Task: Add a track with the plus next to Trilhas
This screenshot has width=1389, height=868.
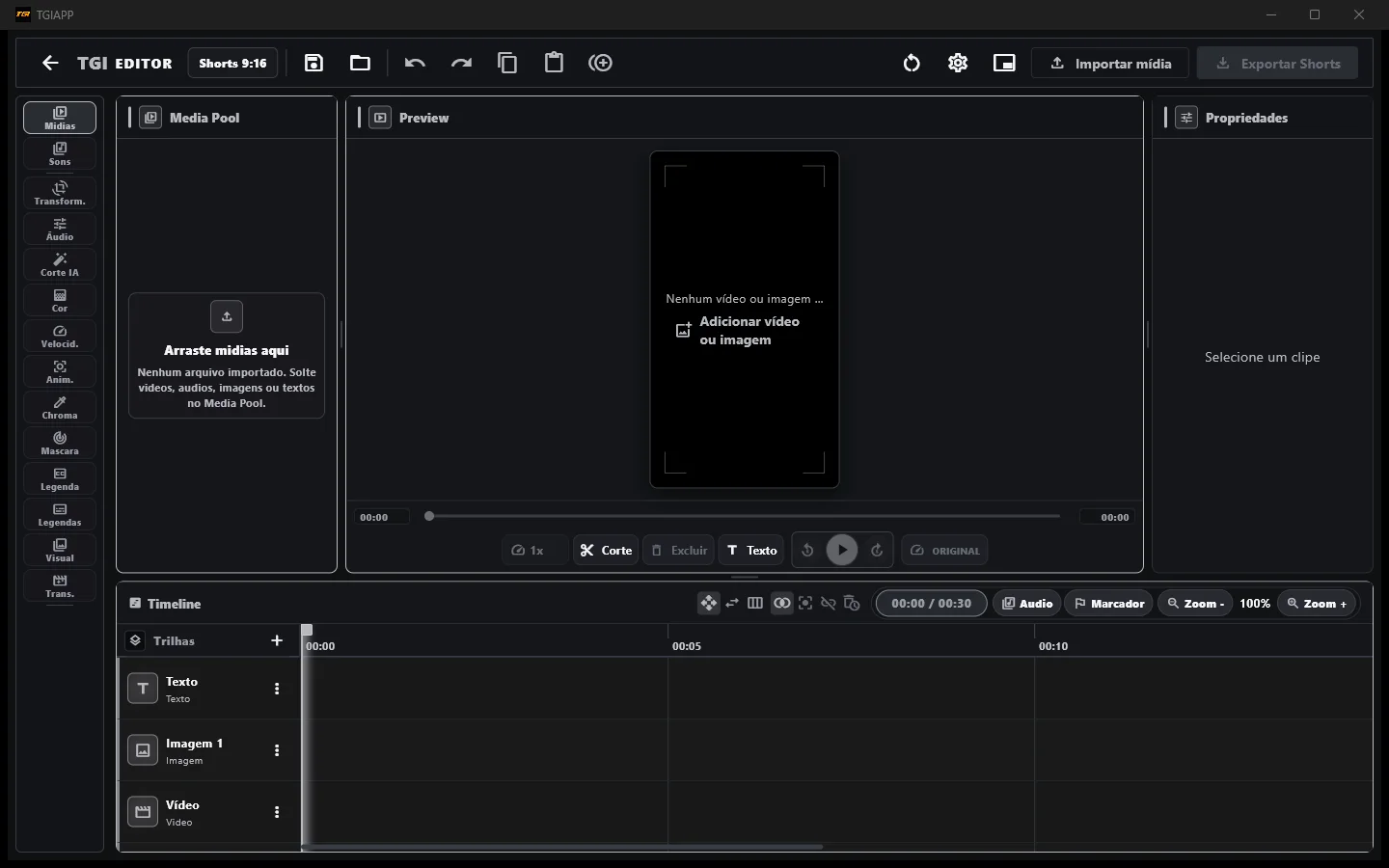Action: coord(277,640)
